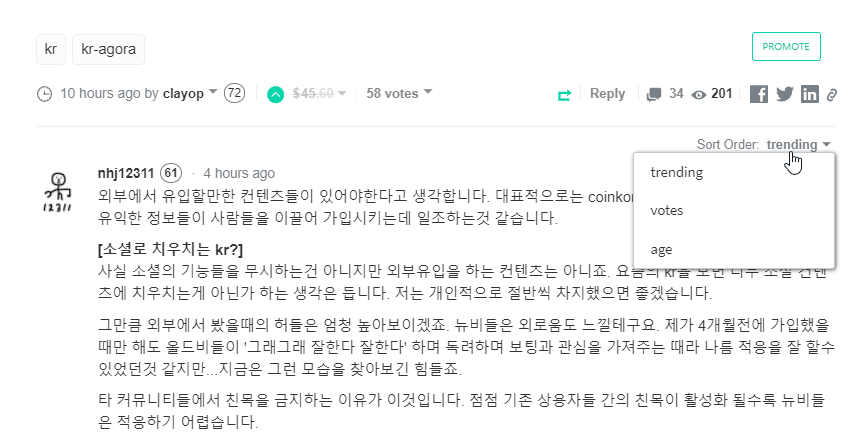This screenshot has width=866, height=436.
Task: Click the green upvote circle icon
Action: point(276,94)
